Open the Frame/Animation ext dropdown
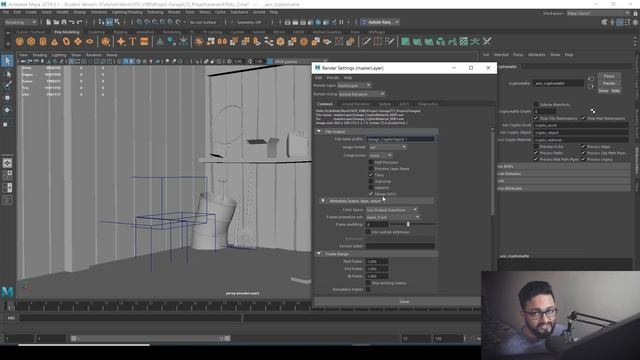640x360 pixels. point(393,217)
